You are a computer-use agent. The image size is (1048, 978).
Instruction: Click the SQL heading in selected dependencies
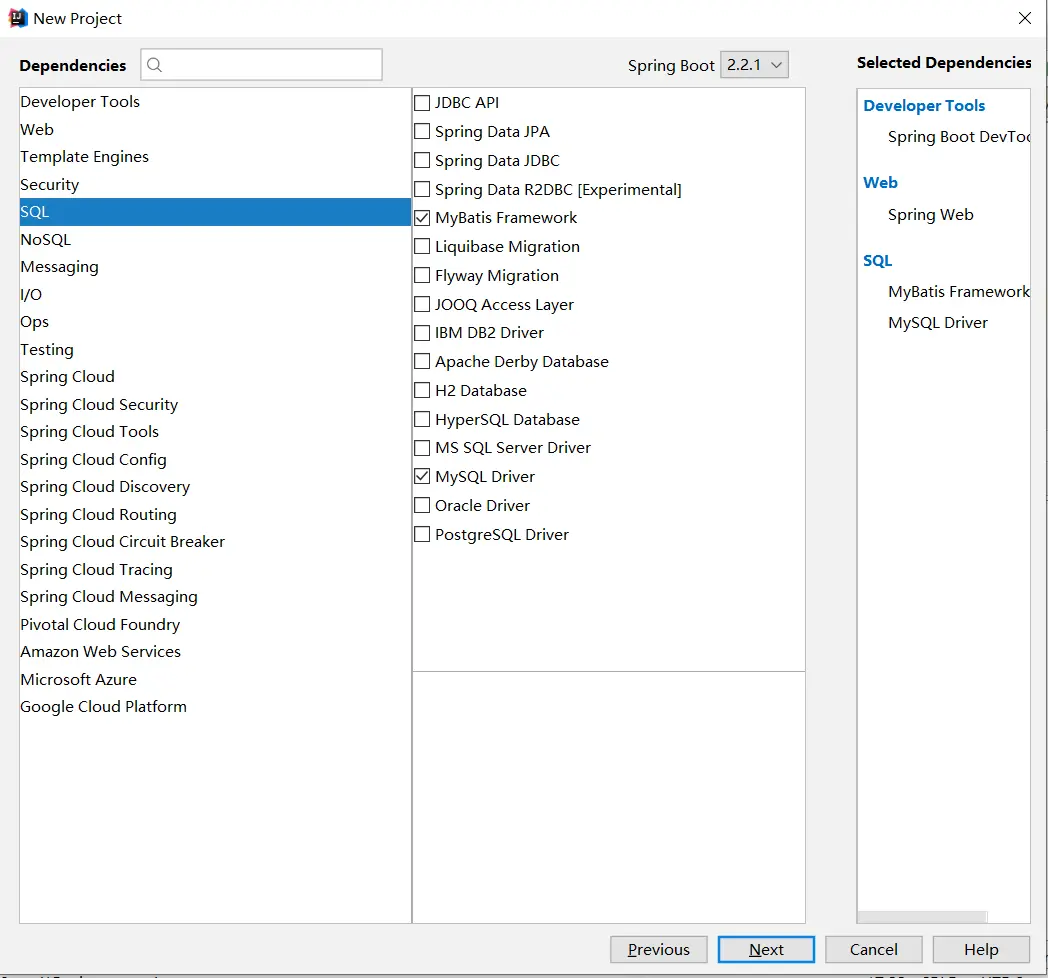(x=877, y=261)
